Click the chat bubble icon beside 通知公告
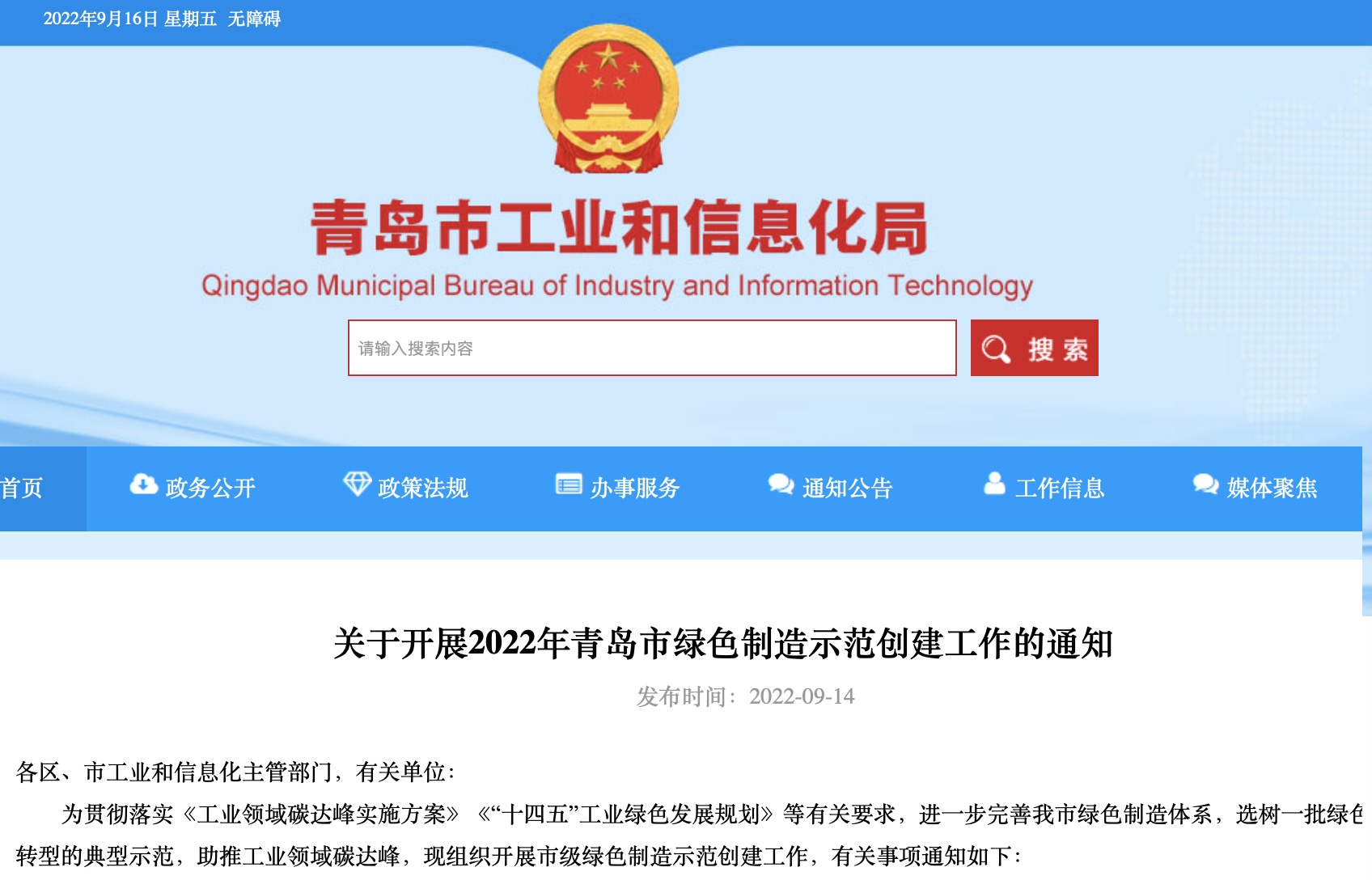The image size is (1372, 880). coord(781,484)
